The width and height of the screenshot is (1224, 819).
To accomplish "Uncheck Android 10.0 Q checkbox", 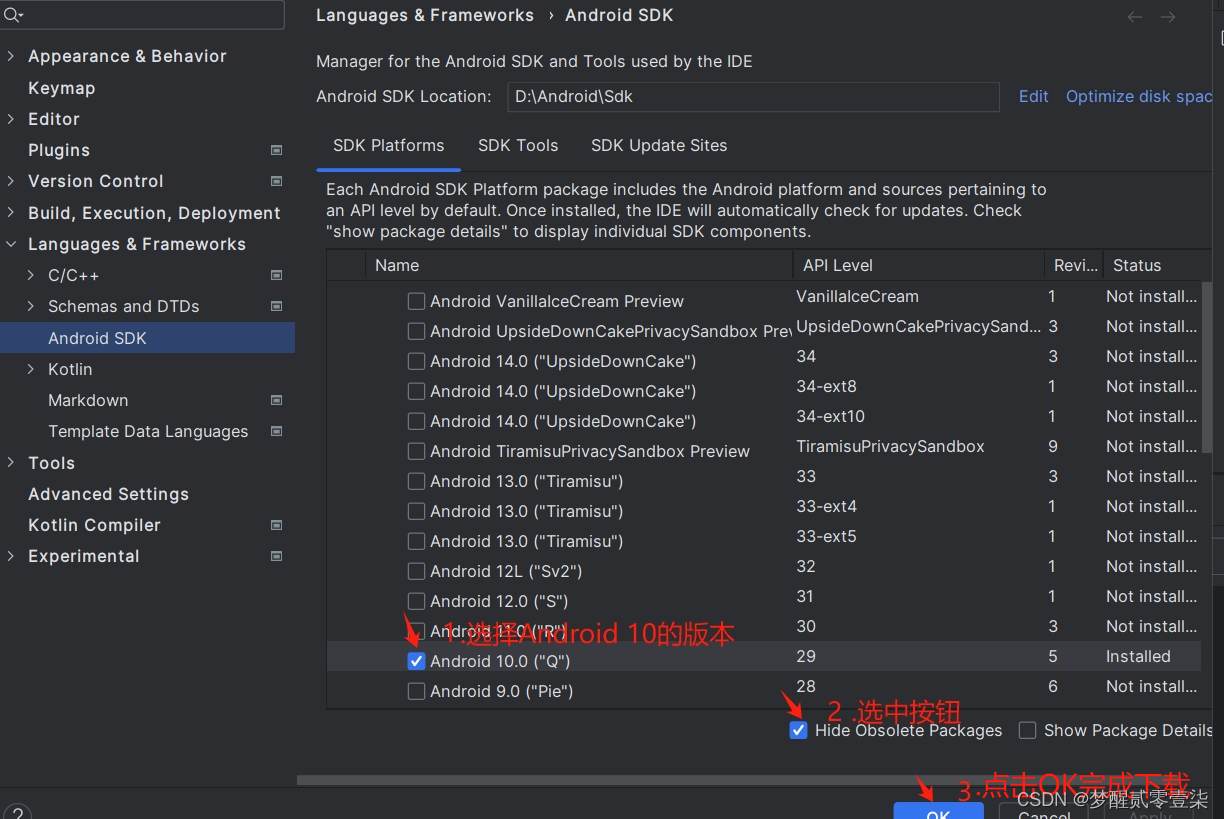I will (417, 661).
